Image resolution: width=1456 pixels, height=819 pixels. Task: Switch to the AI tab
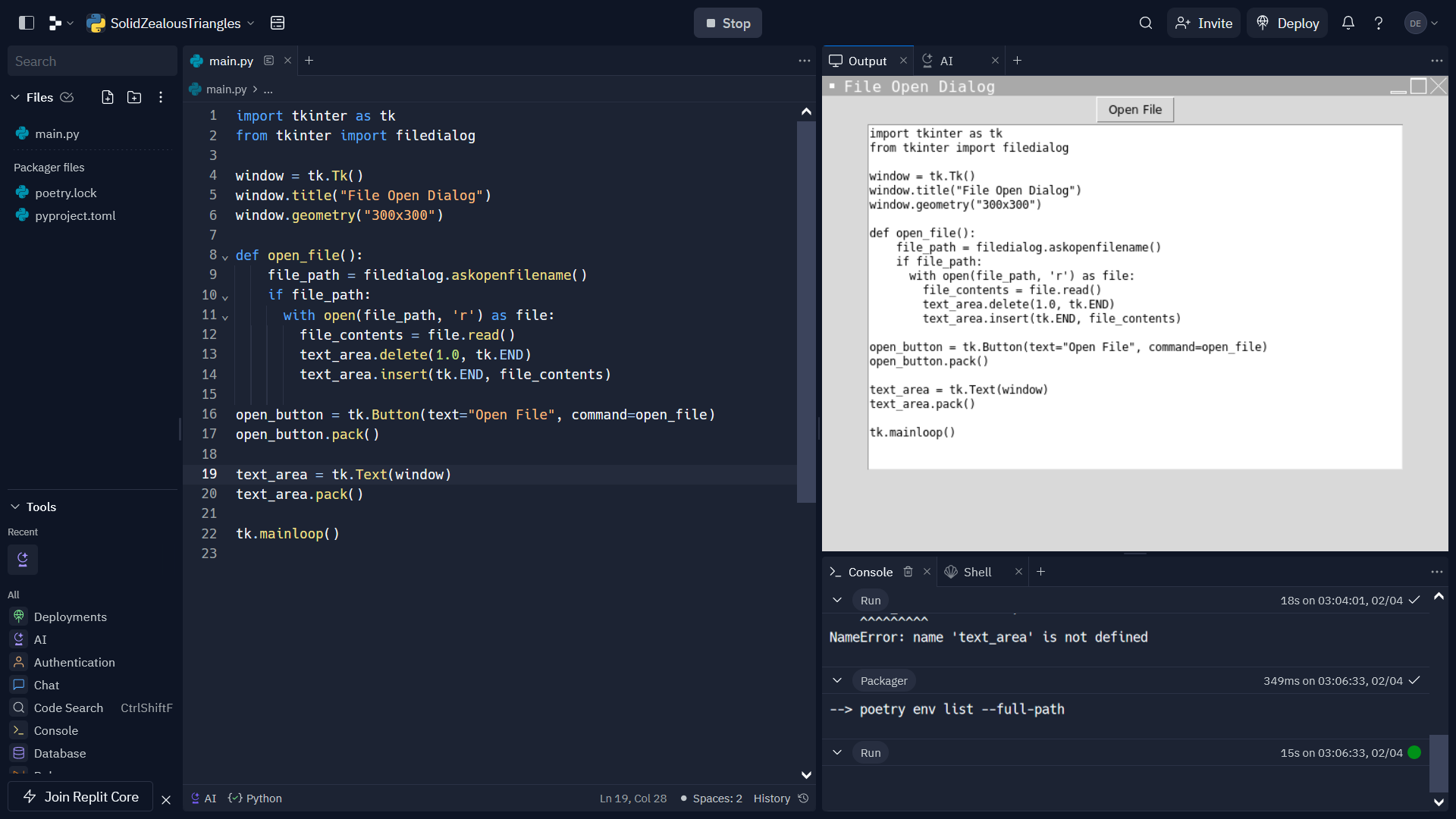click(x=946, y=61)
